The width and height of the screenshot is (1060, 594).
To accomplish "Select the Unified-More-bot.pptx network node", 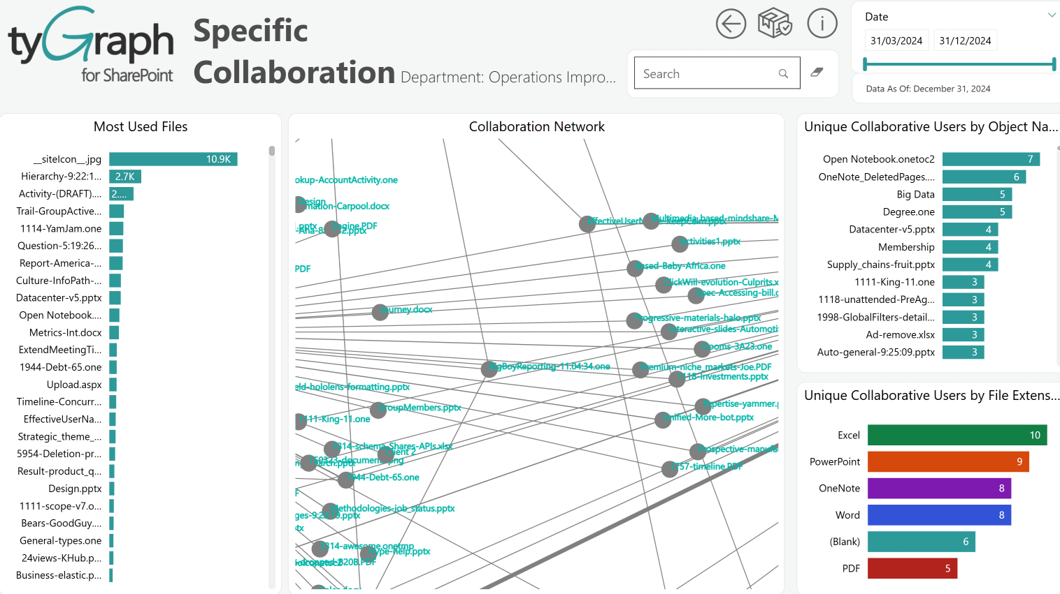I will [x=663, y=420].
